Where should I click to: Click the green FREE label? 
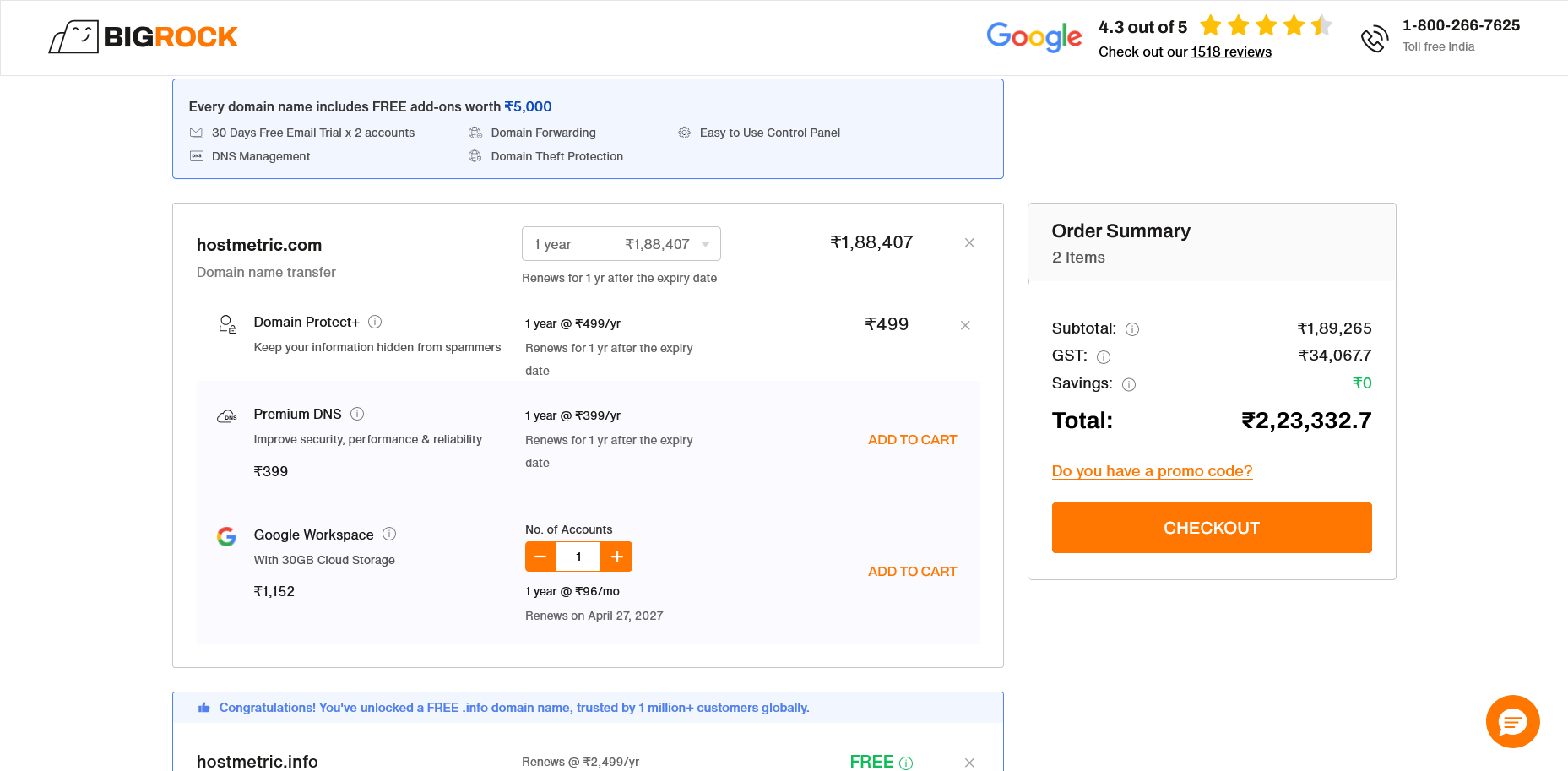click(871, 762)
